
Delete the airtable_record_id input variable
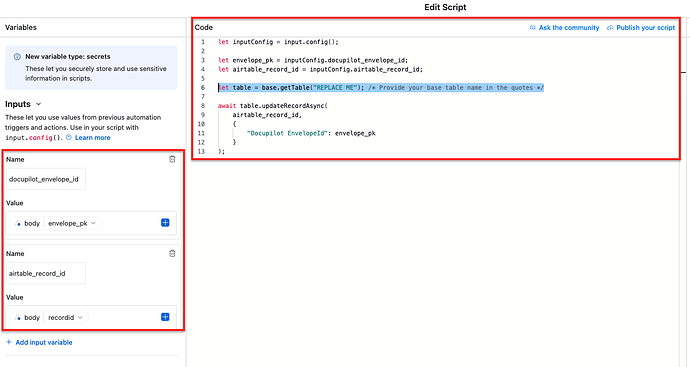click(172, 253)
